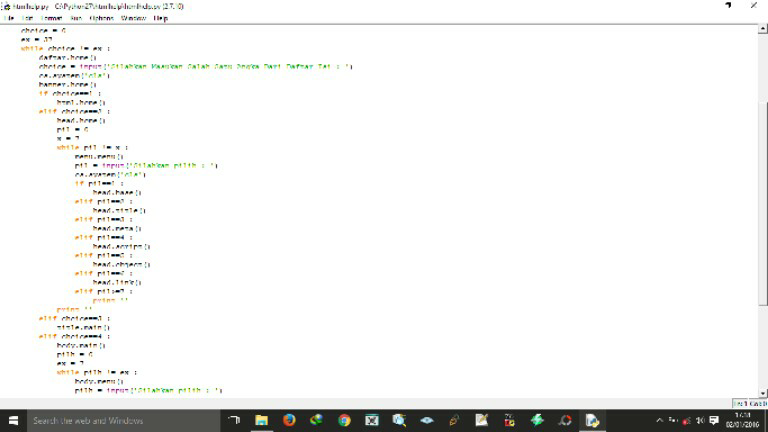
Task: Open the orange pen-like app in taskbar
Action: (454, 420)
